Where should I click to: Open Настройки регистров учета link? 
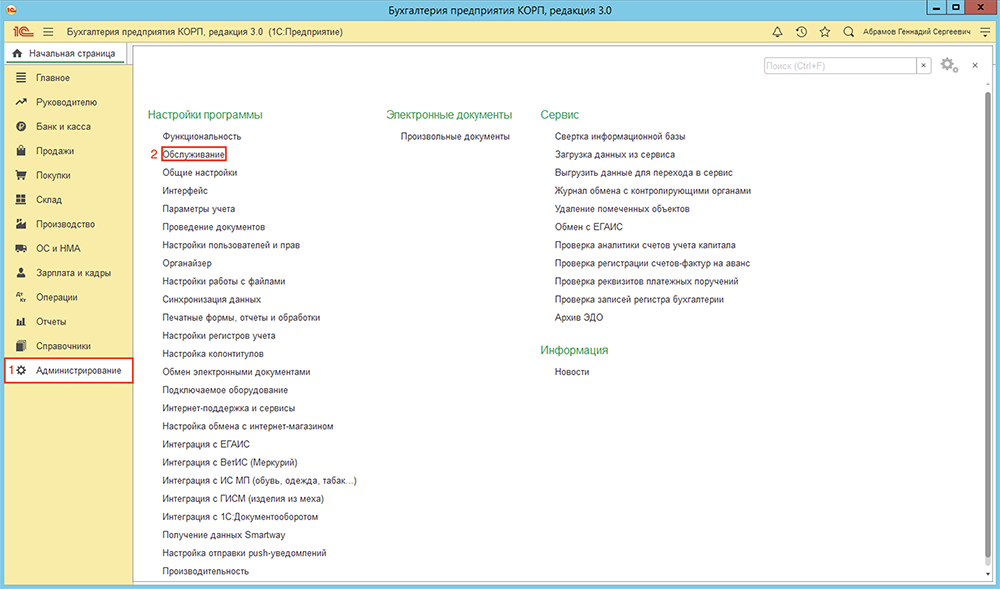click(x=219, y=335)
